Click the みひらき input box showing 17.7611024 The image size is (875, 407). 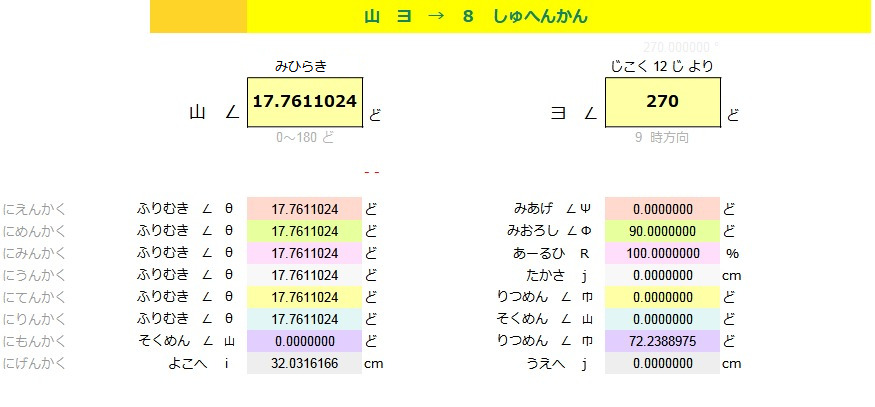(x=304, y=102)
